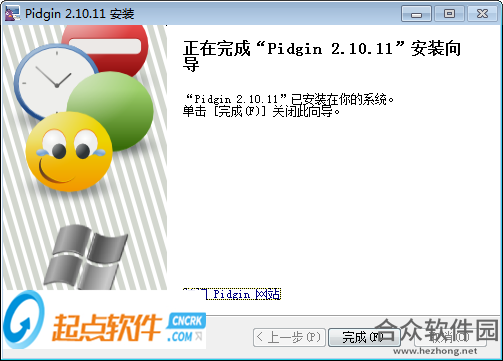Click the green available status bubble
503x361 pixels.
[x=111, y=110]
